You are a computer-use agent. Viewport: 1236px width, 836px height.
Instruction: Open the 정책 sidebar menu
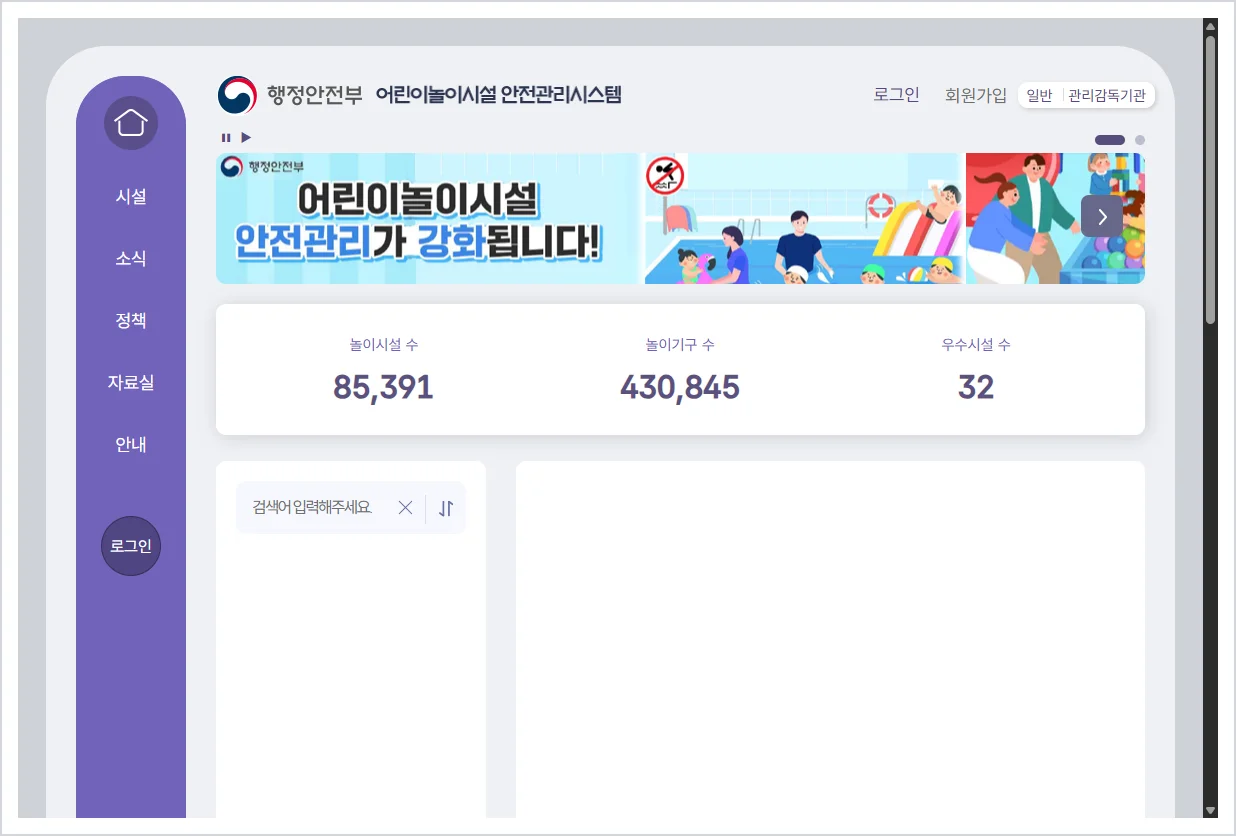(x=131, y=321)
